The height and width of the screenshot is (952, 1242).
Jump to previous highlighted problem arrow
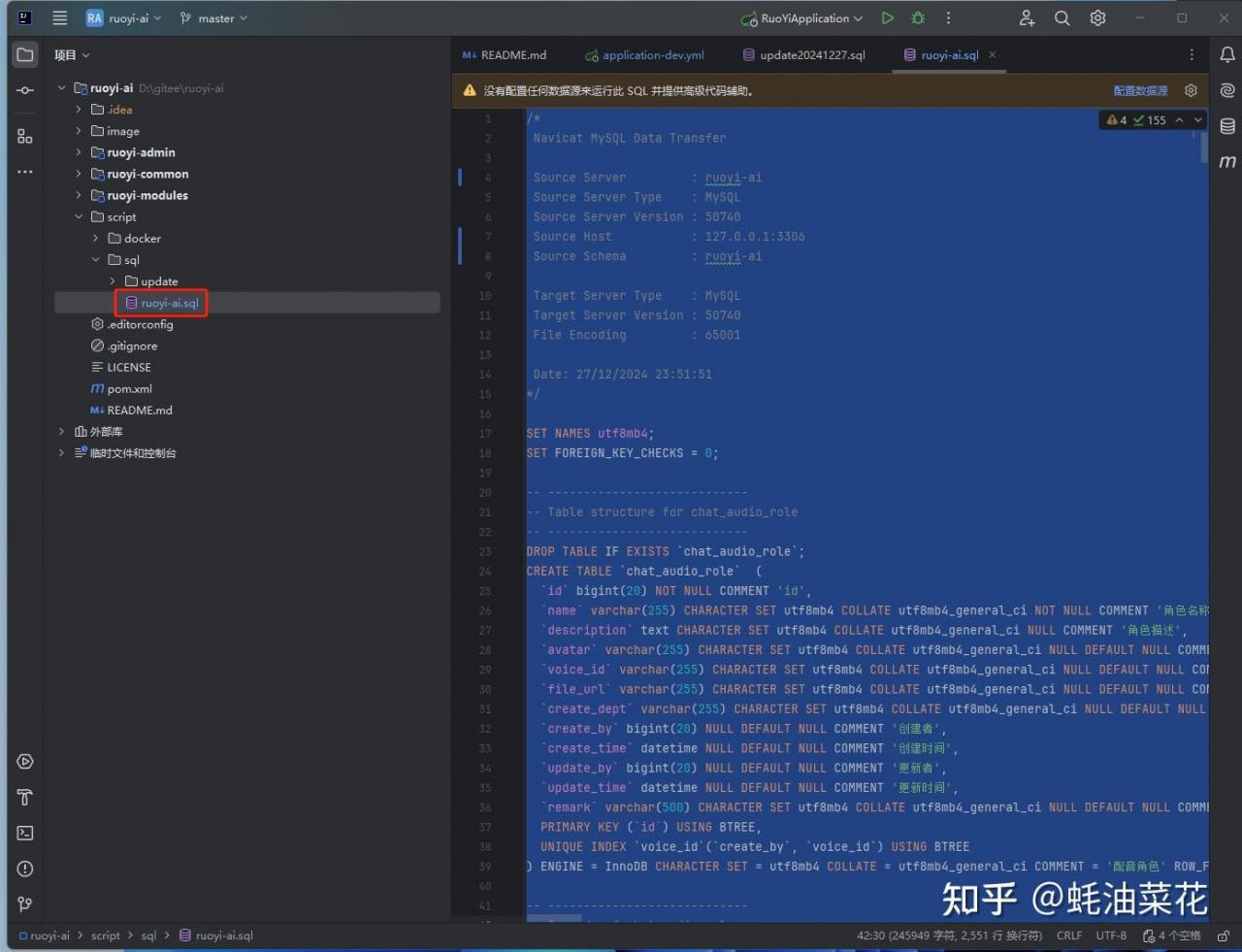click(x=1179, y=120)
